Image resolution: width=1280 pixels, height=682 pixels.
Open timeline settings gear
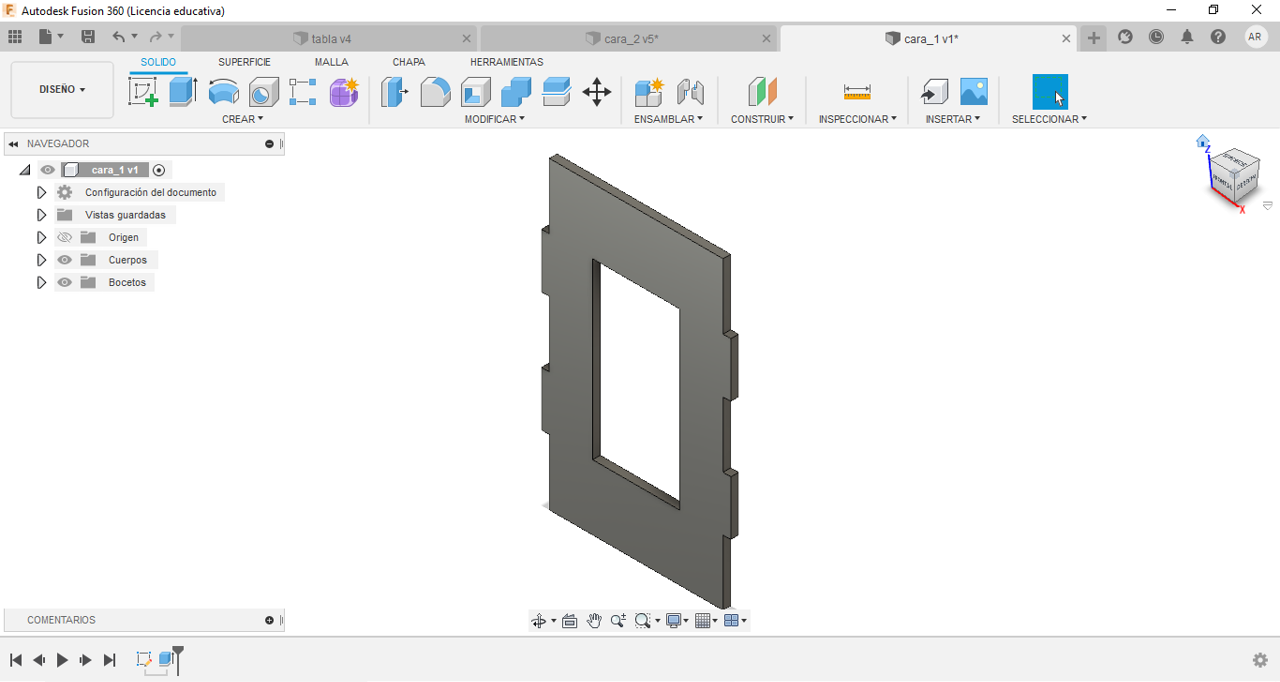[x=1260, y=660]
